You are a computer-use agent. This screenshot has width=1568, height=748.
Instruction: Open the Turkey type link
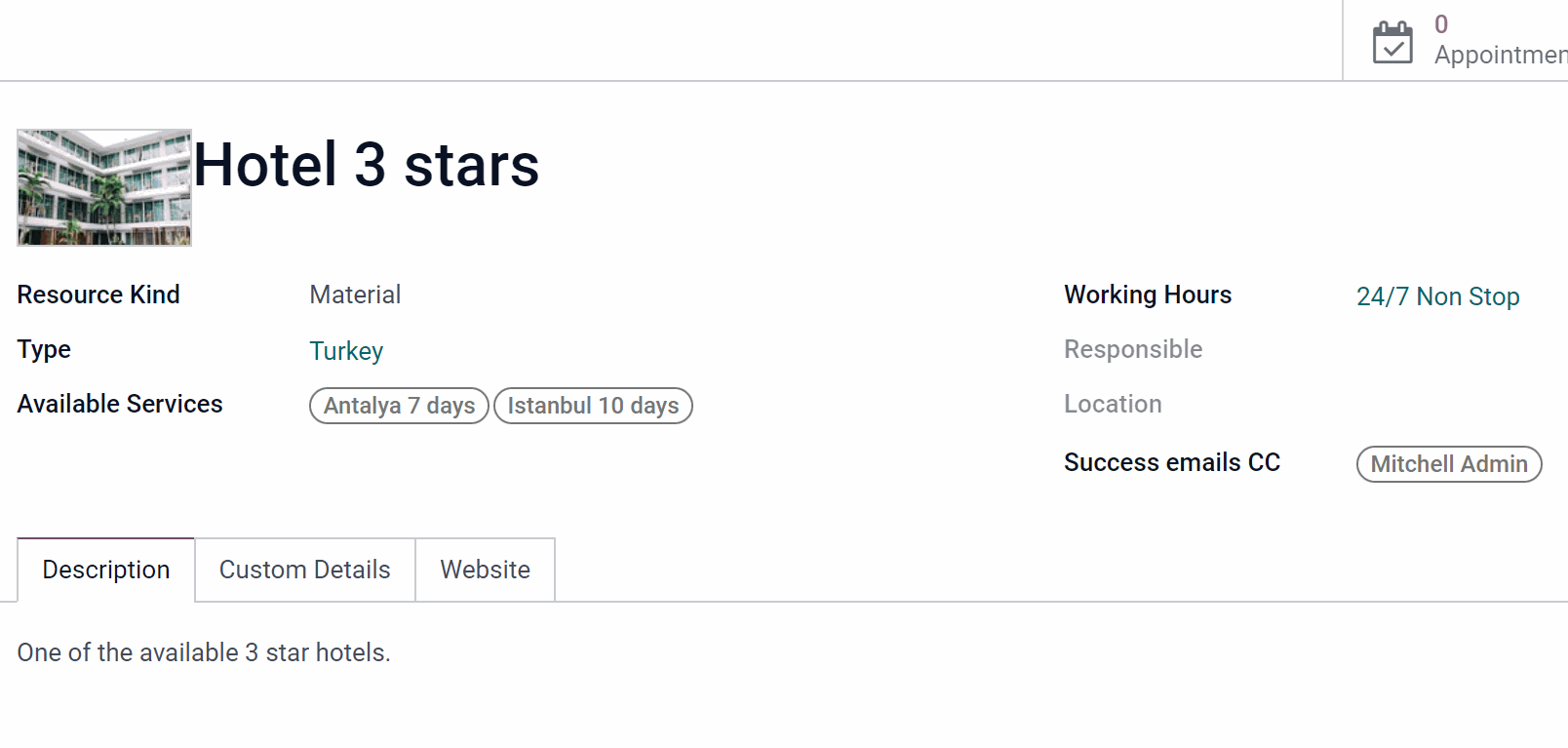tap(346, 351)
